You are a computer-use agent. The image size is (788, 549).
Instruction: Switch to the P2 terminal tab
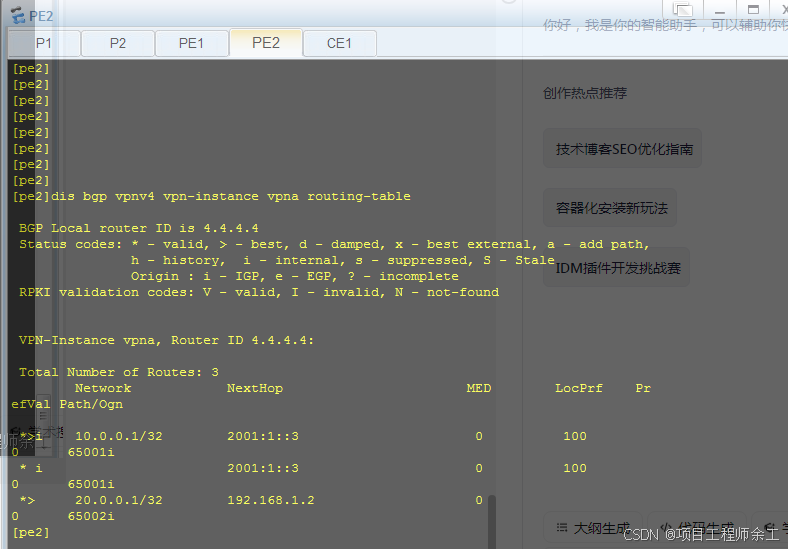pos(118,43)
